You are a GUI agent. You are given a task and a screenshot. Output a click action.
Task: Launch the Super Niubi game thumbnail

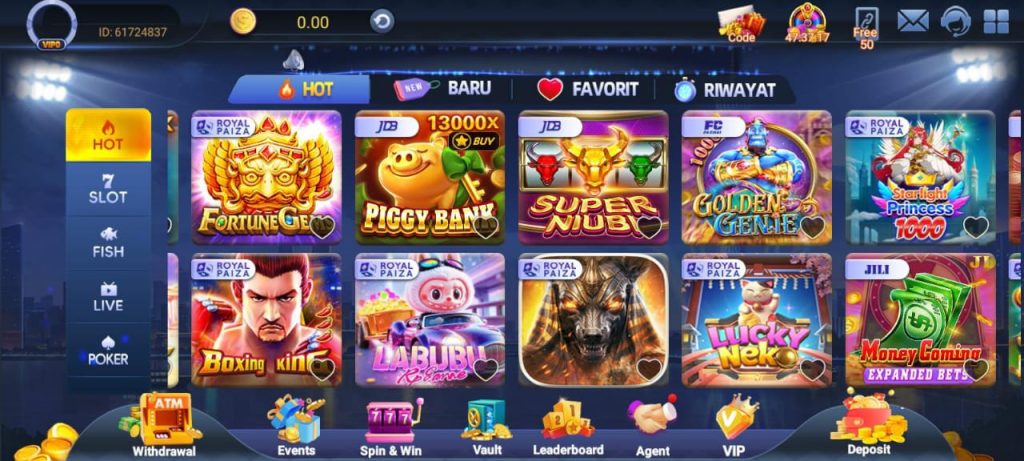[593, 177]
